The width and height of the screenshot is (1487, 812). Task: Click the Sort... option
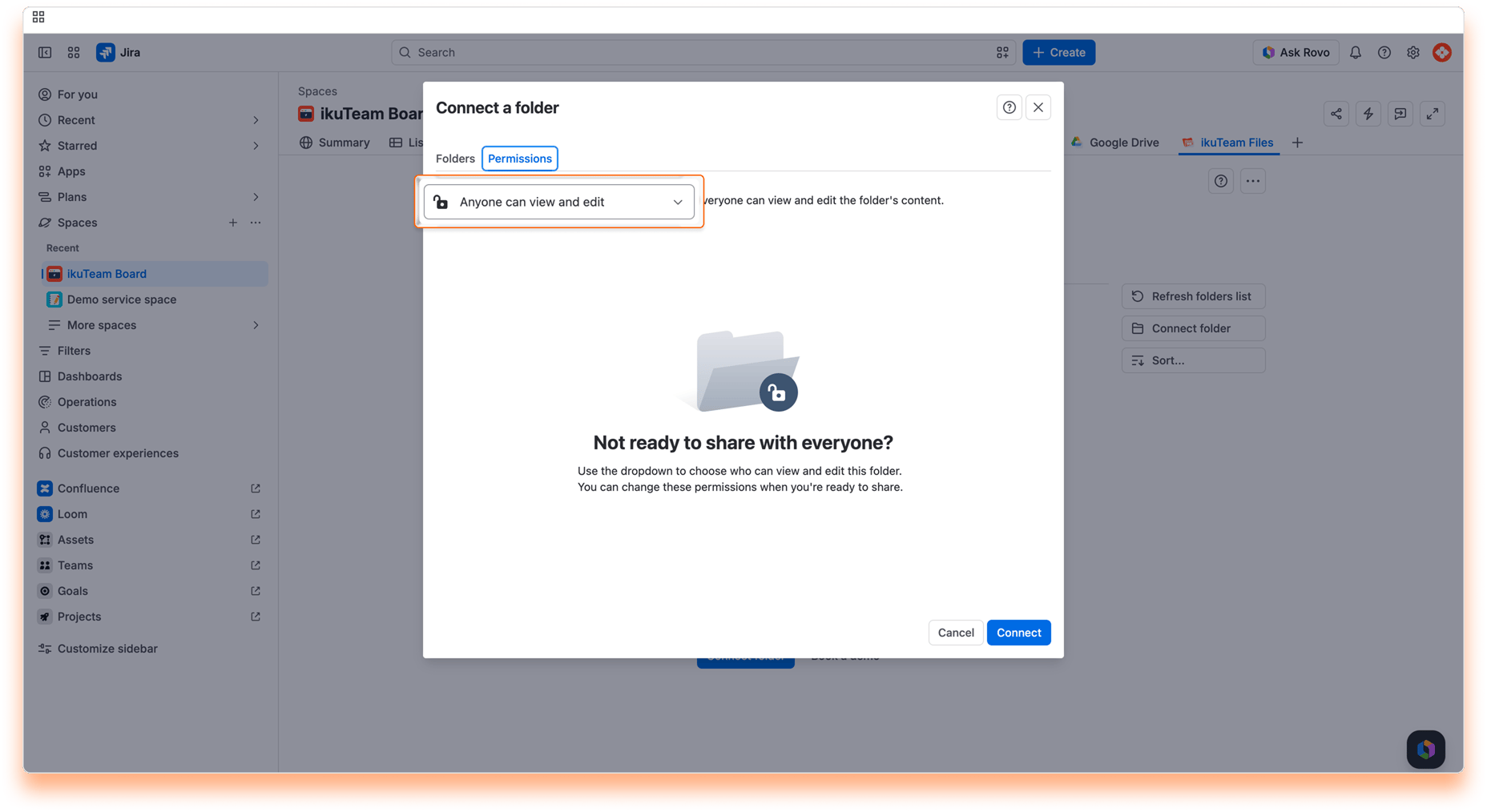(x=1194, y=360)
